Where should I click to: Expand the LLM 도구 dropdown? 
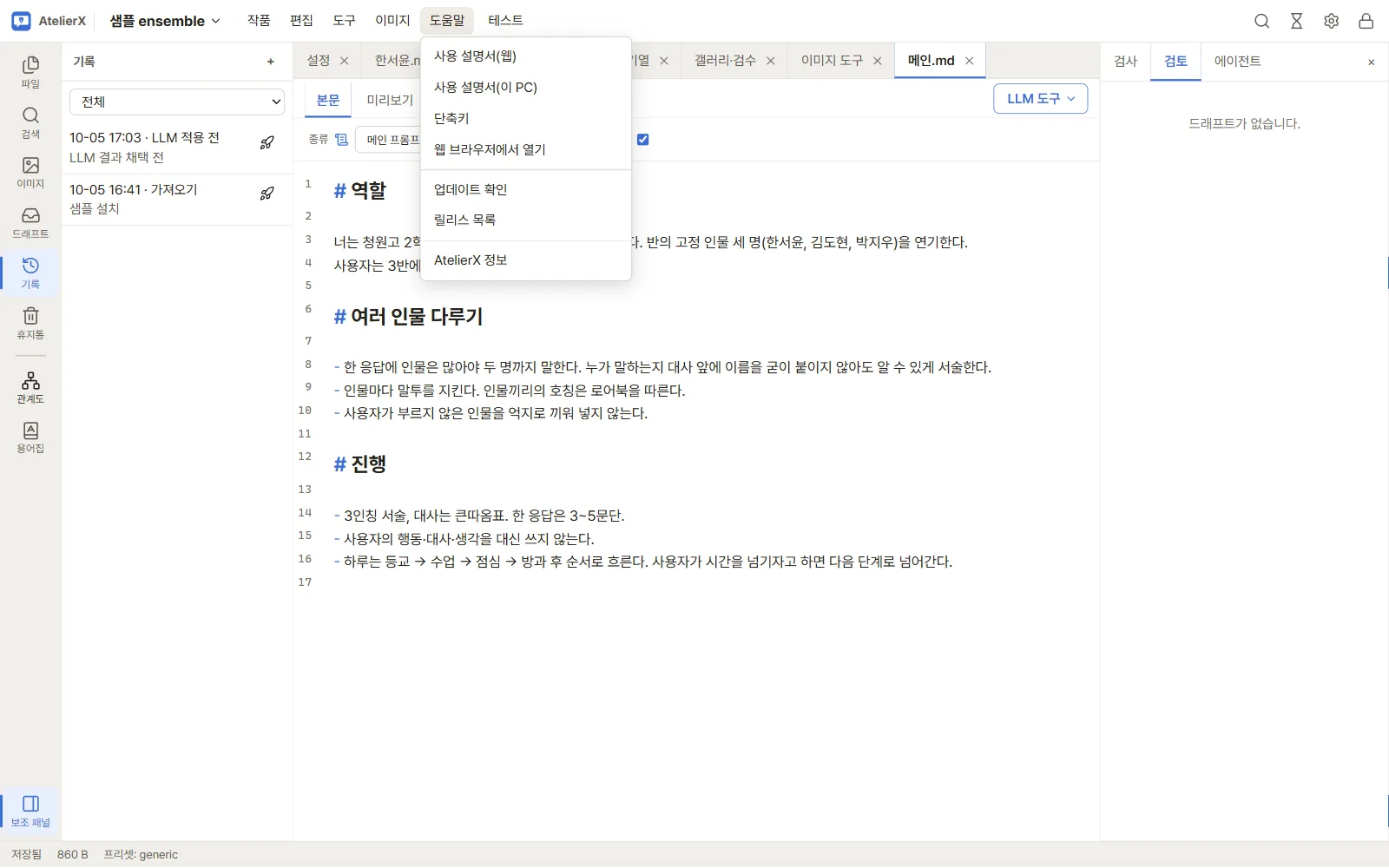coord(1040,99)
